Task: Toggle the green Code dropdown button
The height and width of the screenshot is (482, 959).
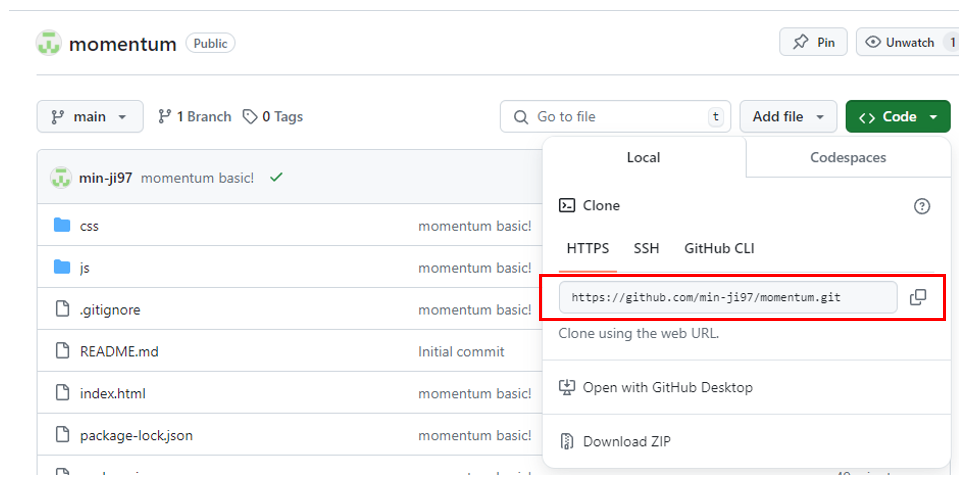Action: (x=898, y=116)
